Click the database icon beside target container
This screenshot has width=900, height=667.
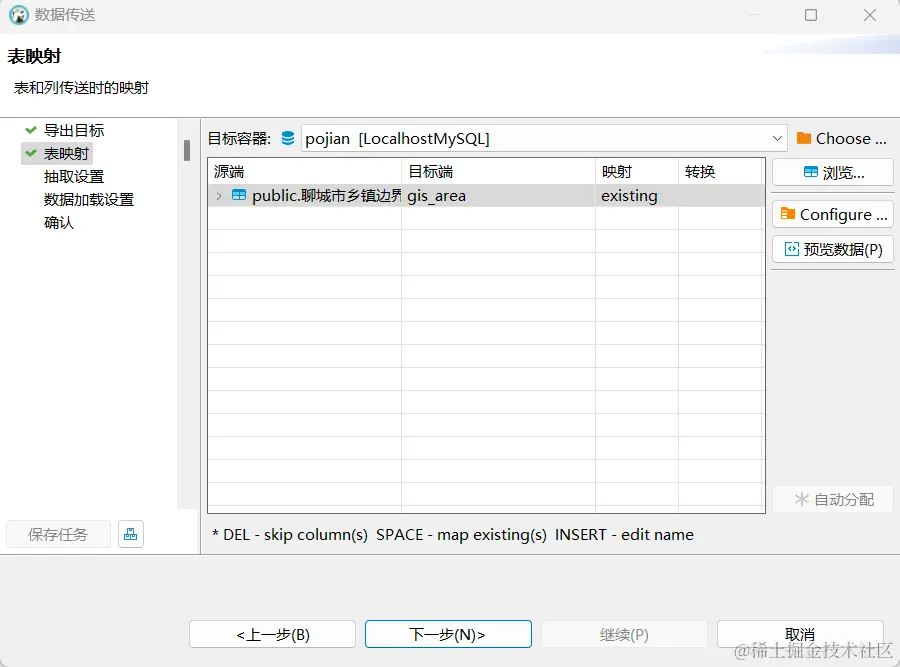[288, 138]
